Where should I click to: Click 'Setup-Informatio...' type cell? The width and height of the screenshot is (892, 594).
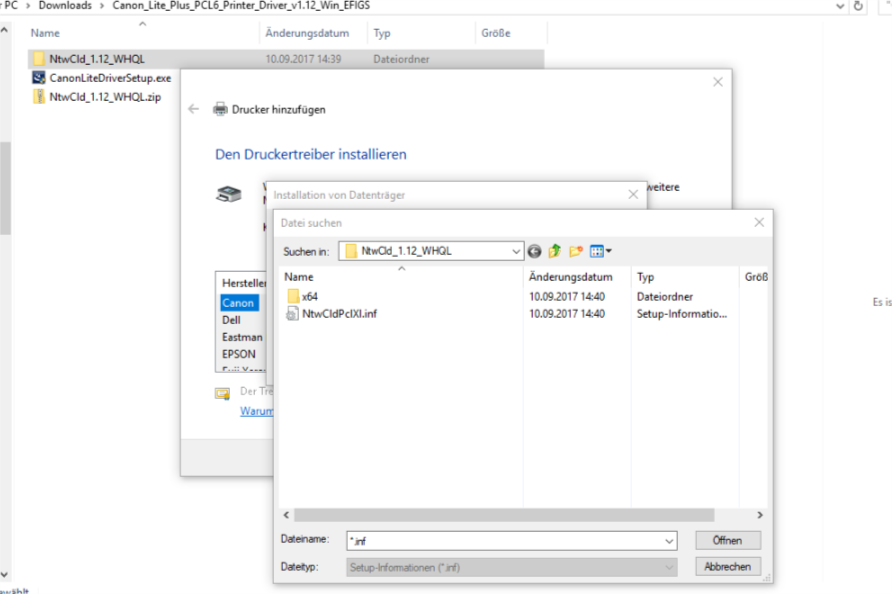682,314
